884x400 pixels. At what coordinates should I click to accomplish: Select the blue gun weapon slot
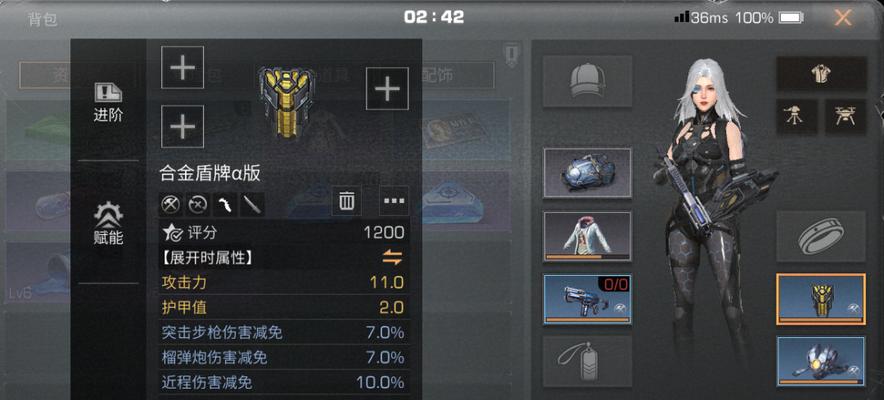587,300
